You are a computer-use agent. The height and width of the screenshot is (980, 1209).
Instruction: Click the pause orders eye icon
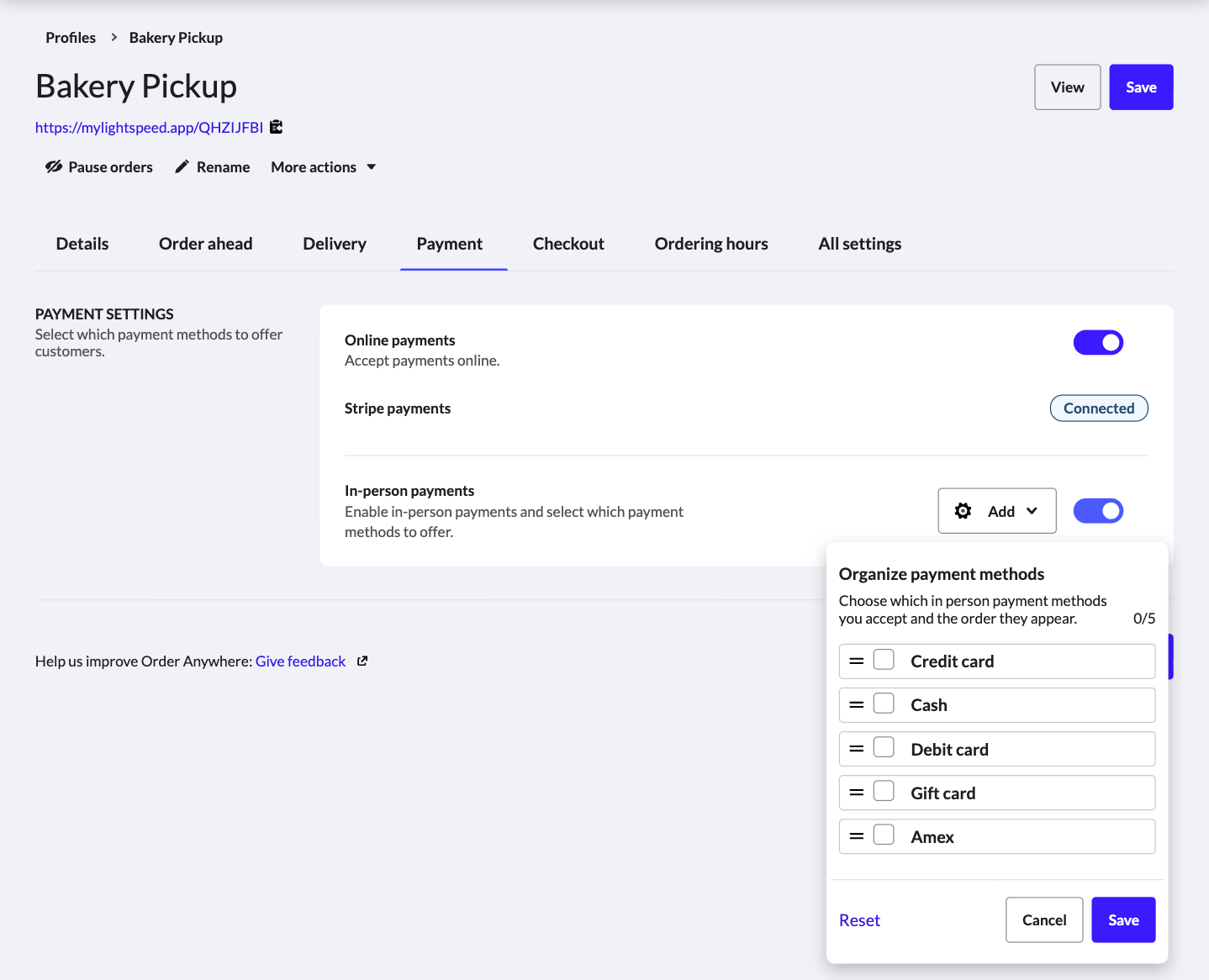click(54, 166)
